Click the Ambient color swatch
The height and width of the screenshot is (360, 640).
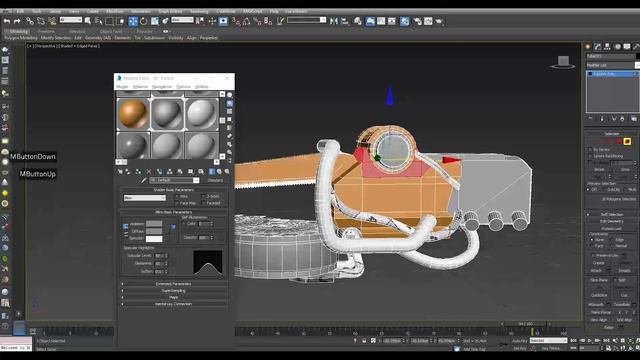coord(154,224)
